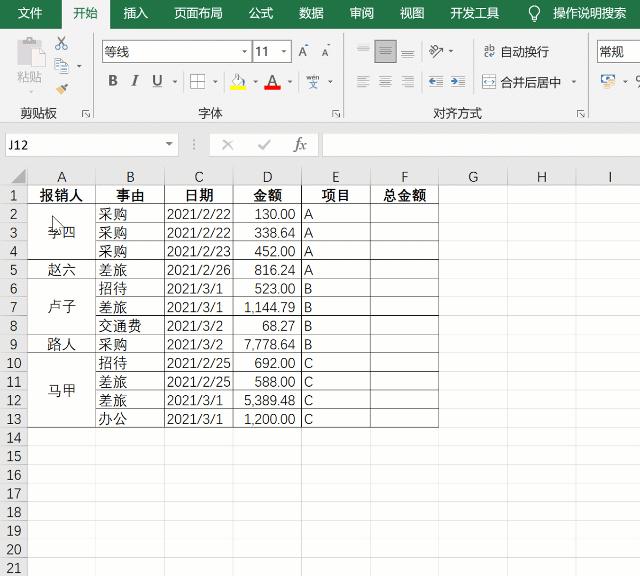640x576 pixels.
Task: Open the 视图 tab
Action: point(412,13)
